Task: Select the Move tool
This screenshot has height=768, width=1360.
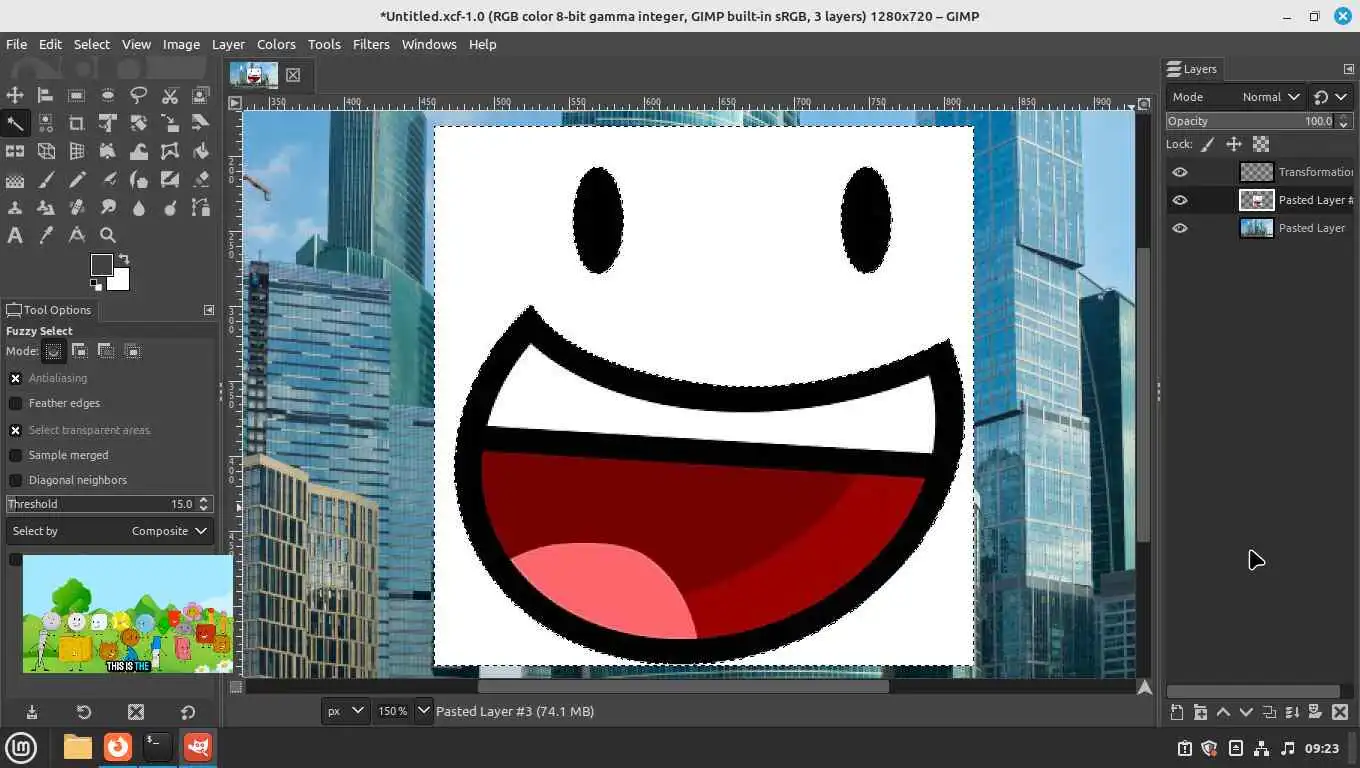Action: (15, 95)
